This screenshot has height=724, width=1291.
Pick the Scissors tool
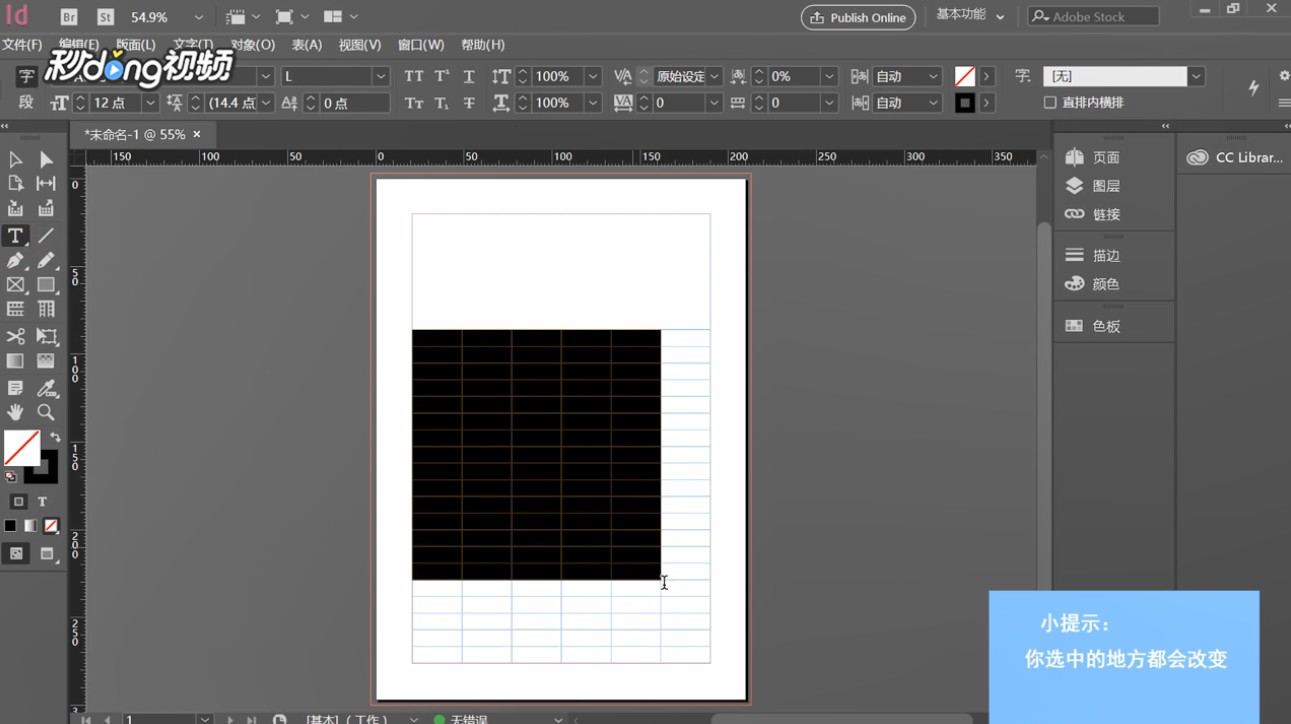click(15, 337)
